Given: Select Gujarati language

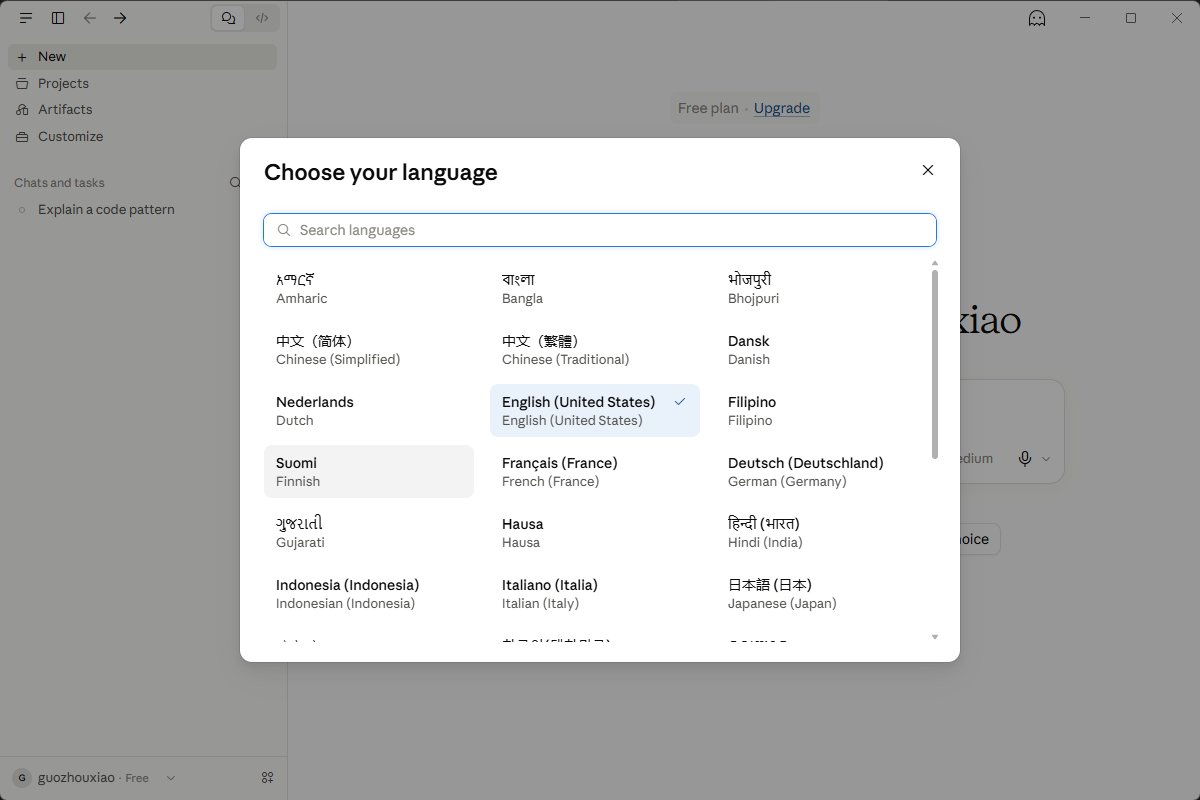Looking at the screenshot, I should coord(369,532).
